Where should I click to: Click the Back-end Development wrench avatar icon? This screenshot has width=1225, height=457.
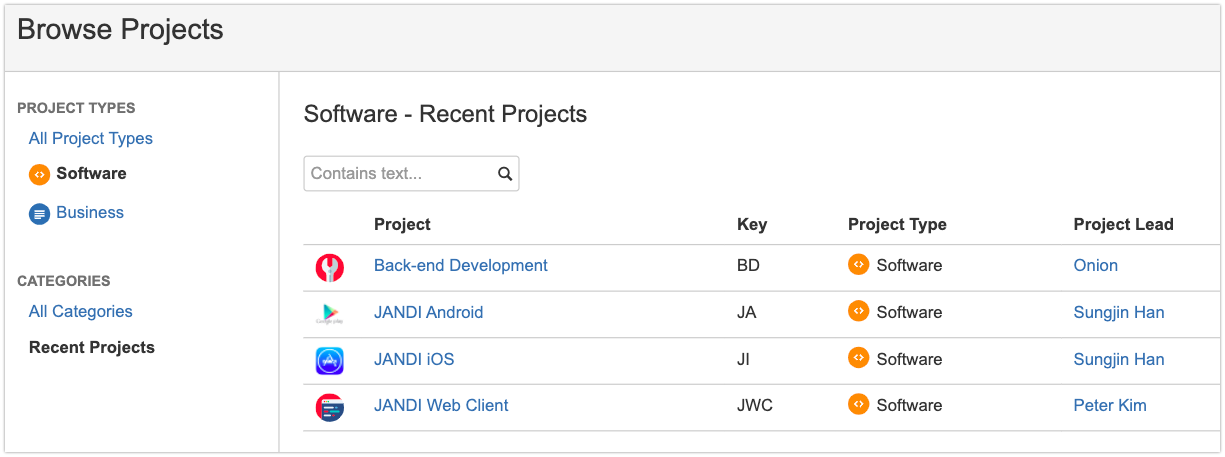click(330, 267)
